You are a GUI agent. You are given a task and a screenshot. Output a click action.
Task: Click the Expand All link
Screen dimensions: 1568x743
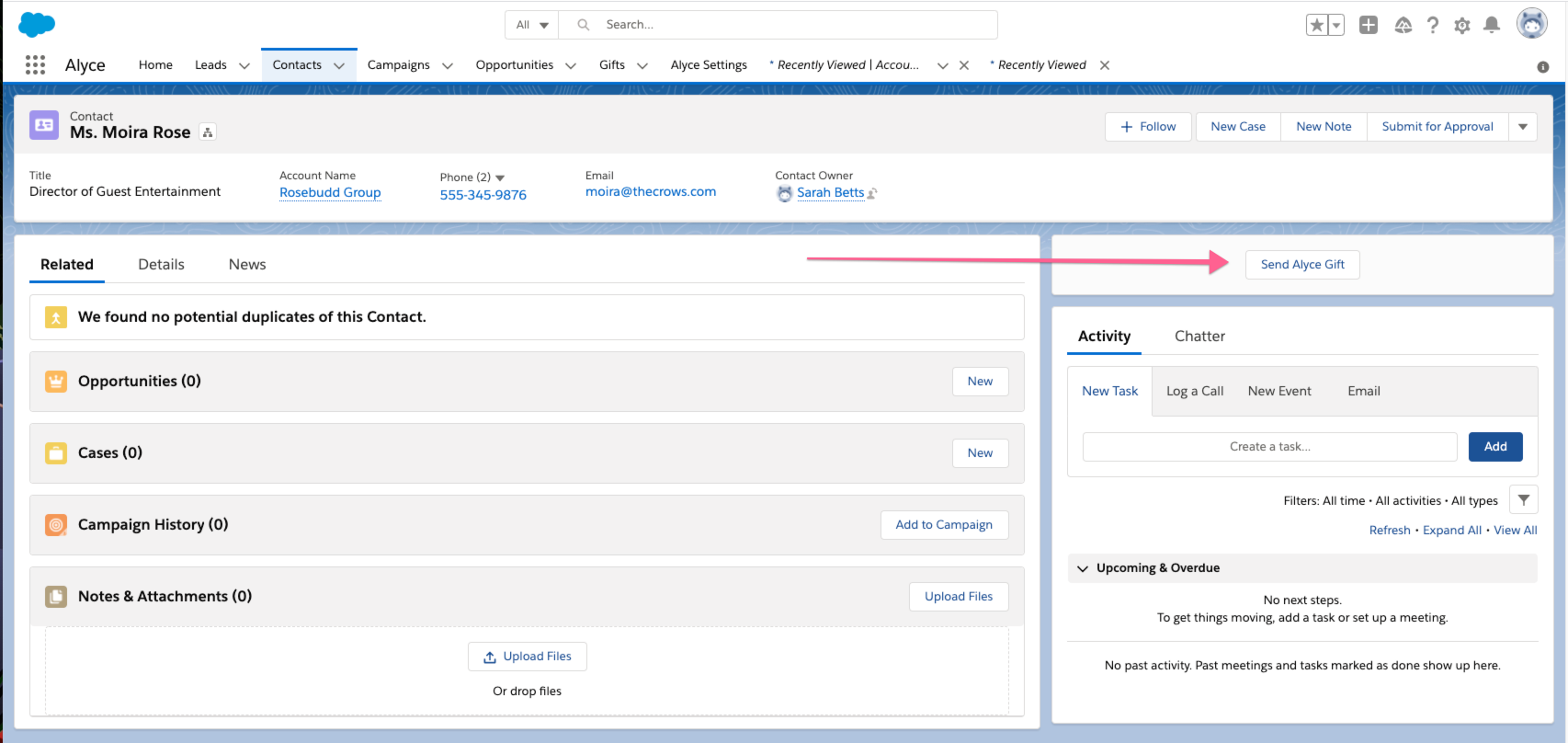click(1452, 531)
